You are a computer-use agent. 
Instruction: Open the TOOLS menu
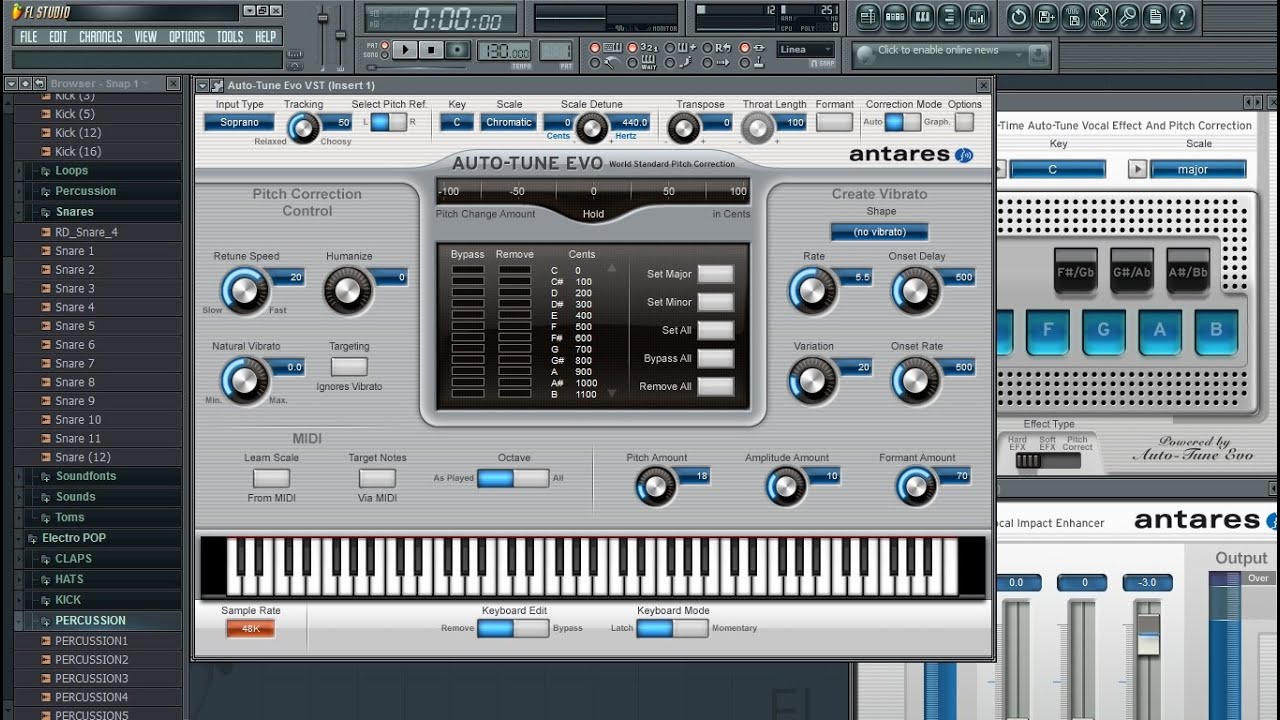click(x=230, y=37)
